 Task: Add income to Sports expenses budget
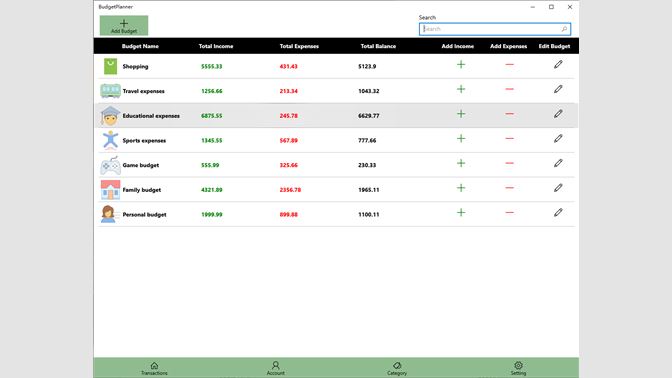(x=461, y=138)
